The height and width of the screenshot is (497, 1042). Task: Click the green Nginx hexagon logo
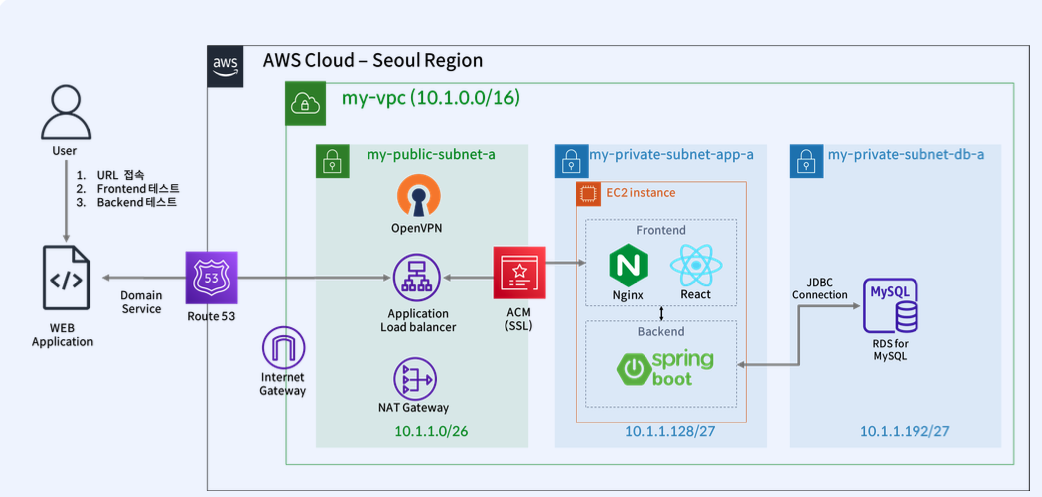[627, 266]
